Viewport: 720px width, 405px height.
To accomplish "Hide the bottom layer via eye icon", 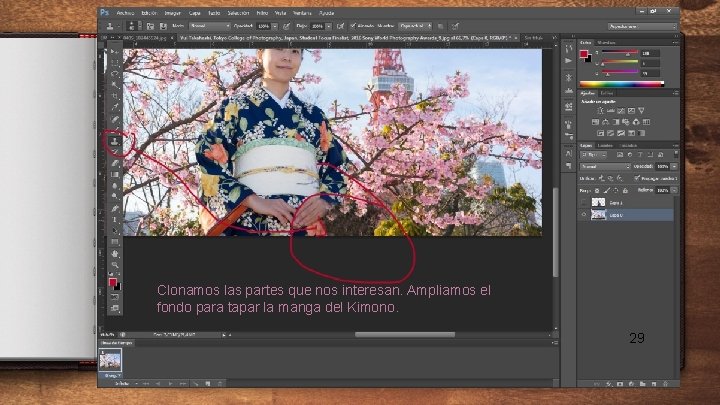I will point(584,215).
